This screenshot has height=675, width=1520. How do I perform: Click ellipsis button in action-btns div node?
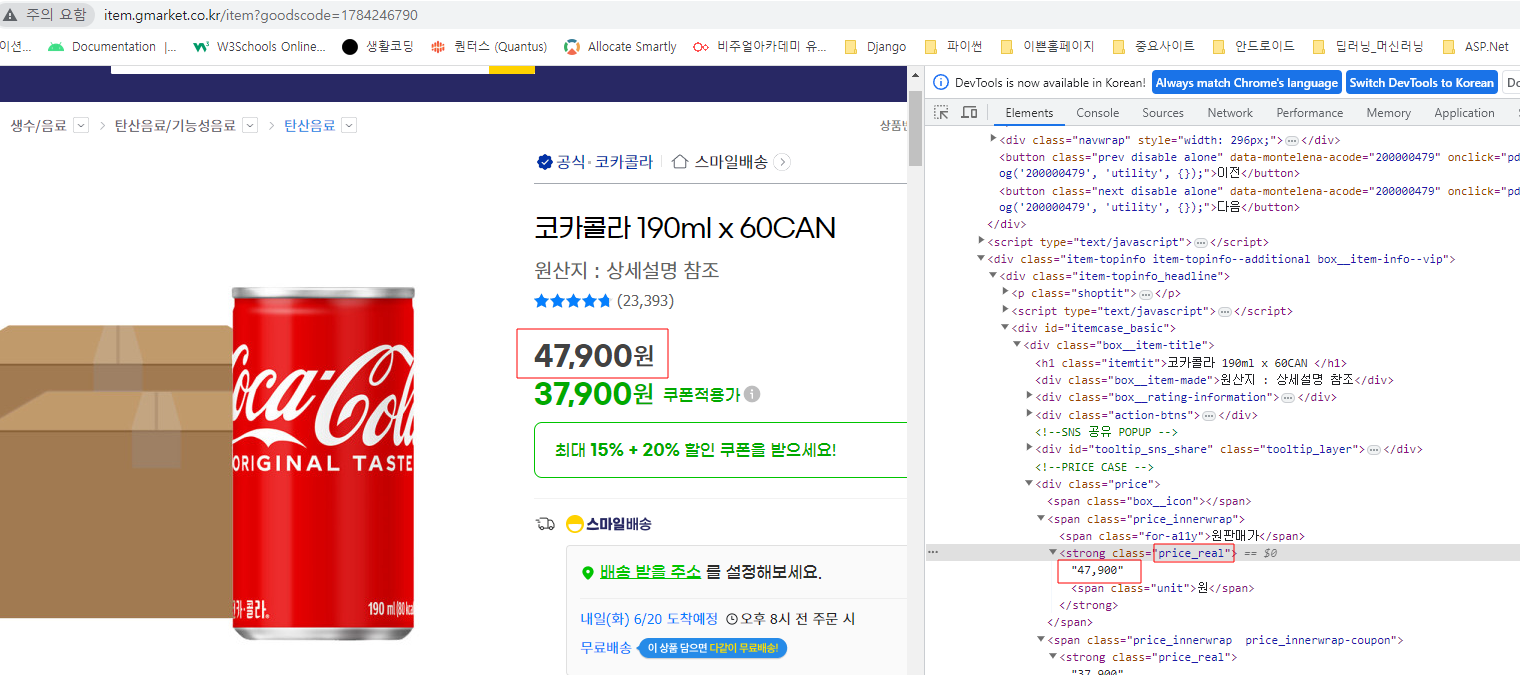pyautogui.click(x=1208, y=415)
